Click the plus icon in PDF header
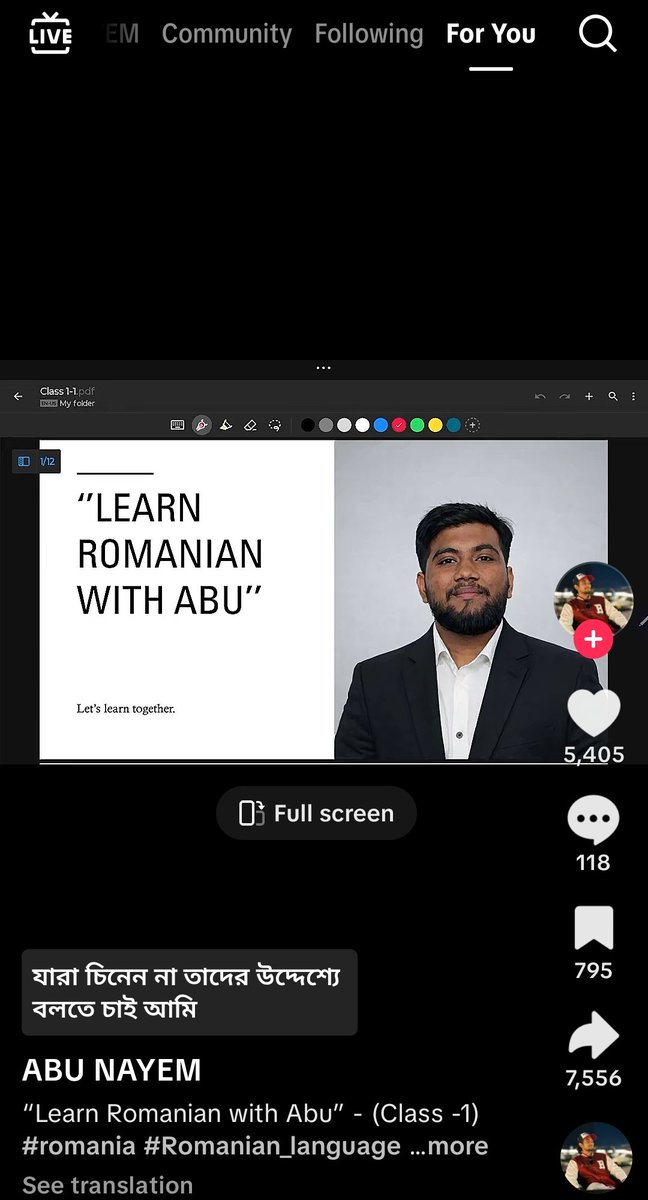Image resolution: width=648 pixels, height=1200 pixels. 589,396
